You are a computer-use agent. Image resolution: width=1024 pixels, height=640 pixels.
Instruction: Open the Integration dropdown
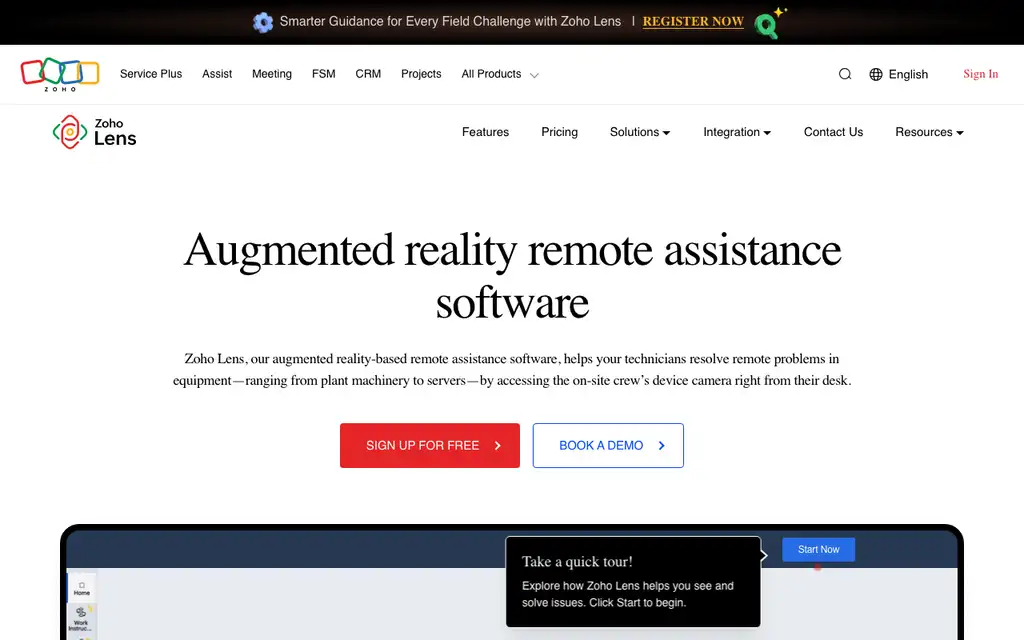(737, 132)
